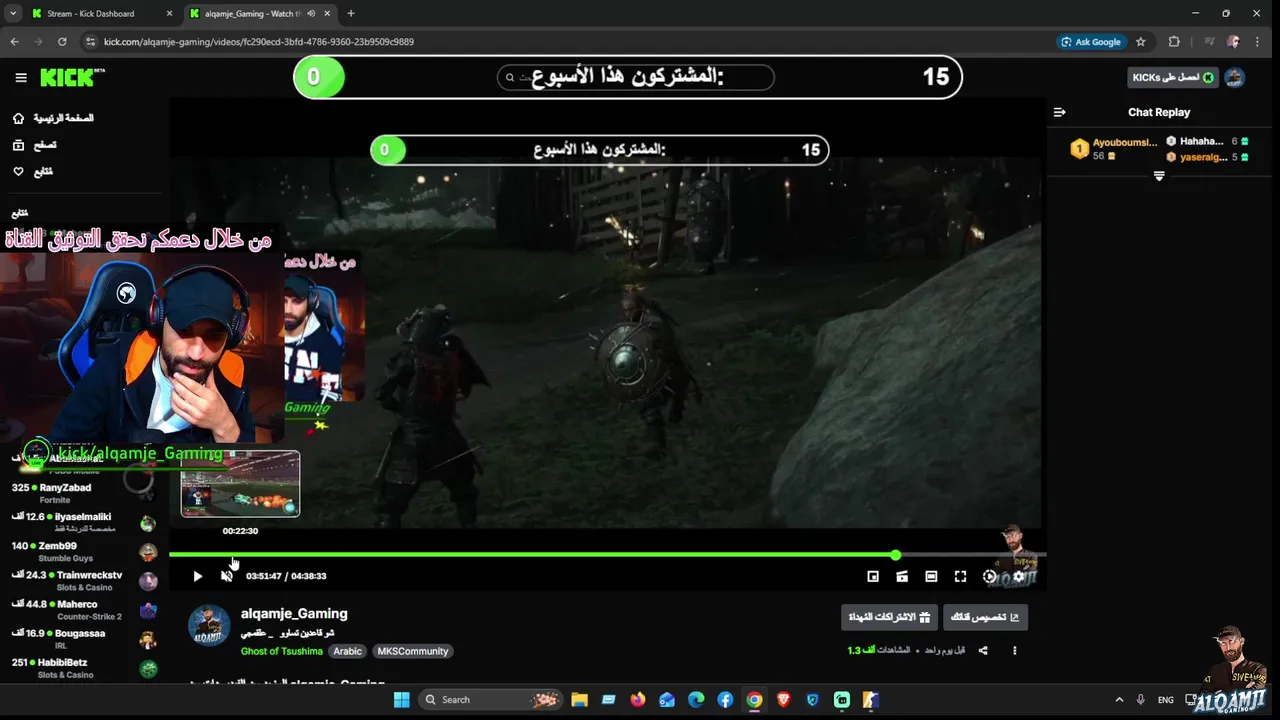
Task: Toggle mini player mode
Action: click(873, 576)
